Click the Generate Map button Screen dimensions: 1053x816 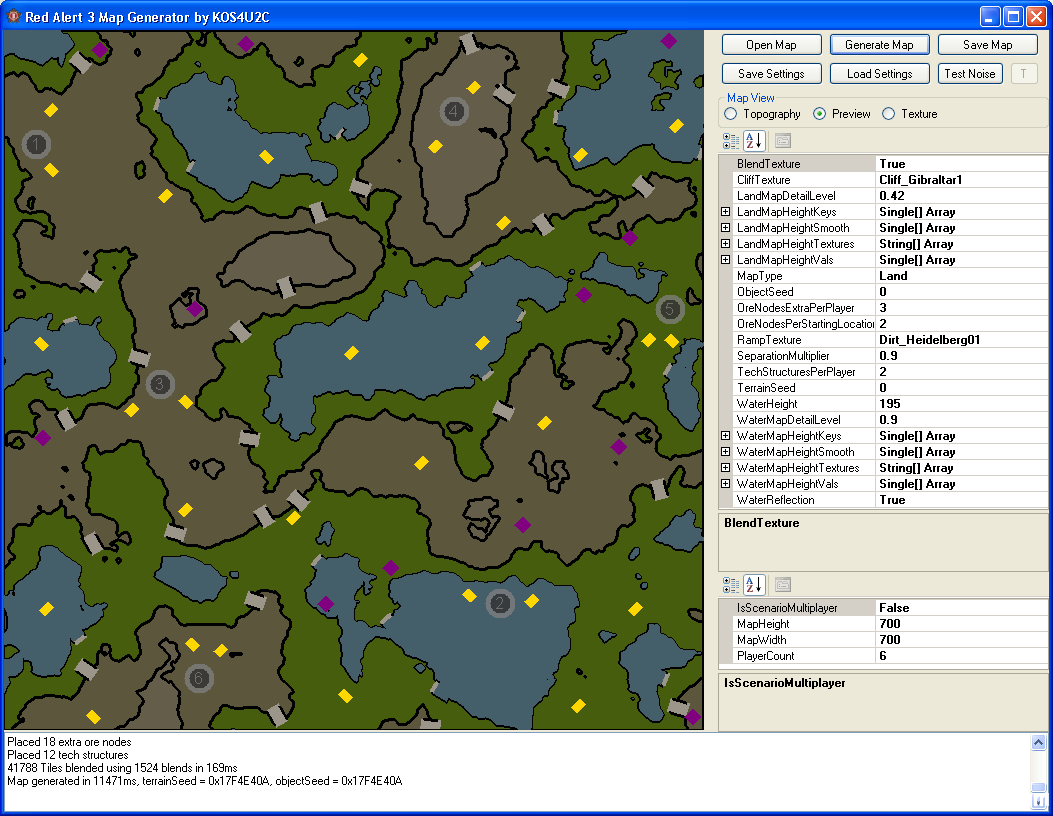[x=880, y=45]
